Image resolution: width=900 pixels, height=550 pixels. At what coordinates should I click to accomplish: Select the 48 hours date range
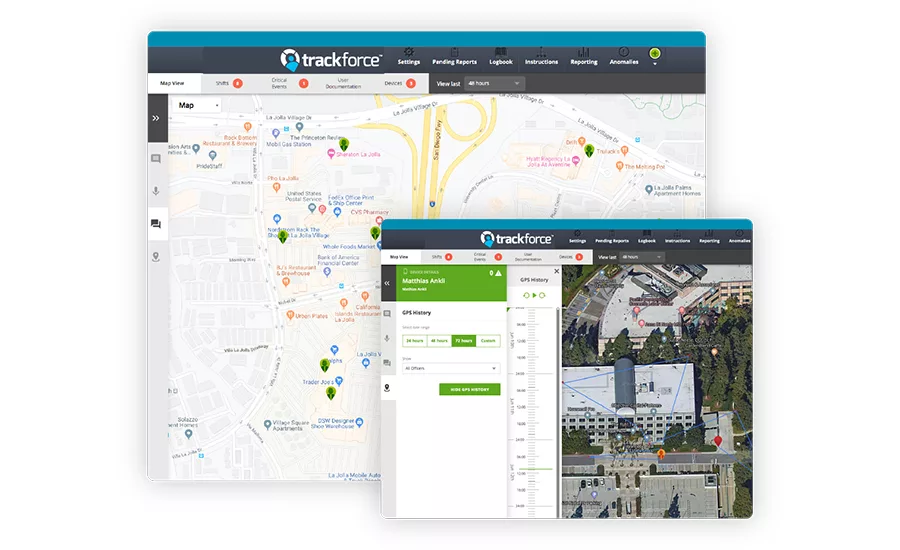439,340
